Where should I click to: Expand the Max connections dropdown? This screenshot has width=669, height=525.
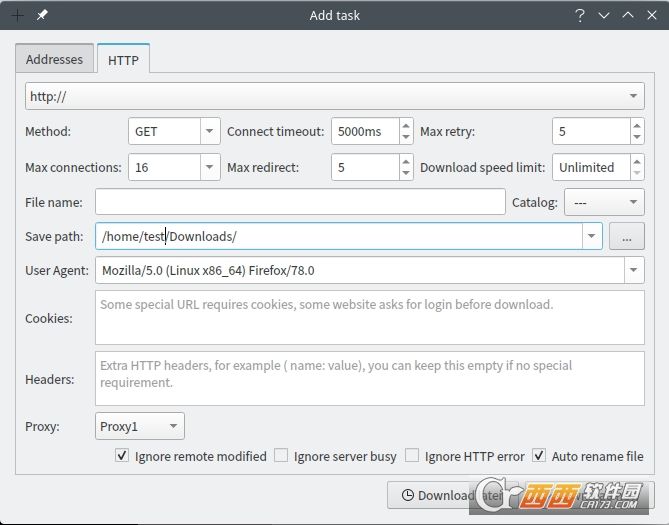[174, 167]
